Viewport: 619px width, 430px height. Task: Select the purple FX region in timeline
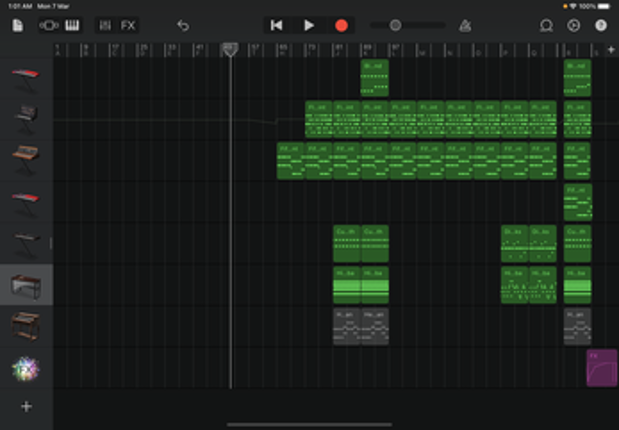(x=601, y=367)
